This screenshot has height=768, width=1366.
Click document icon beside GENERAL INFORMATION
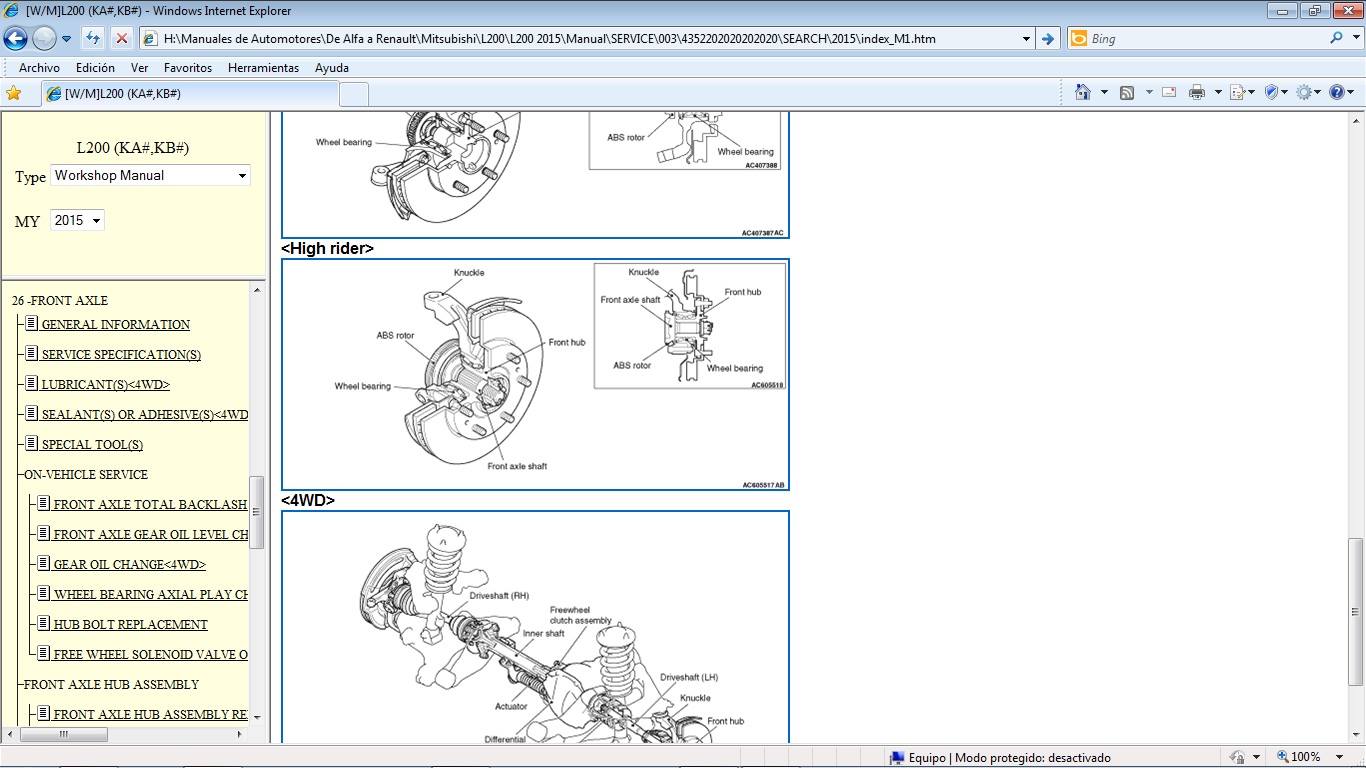pos(31,323)
